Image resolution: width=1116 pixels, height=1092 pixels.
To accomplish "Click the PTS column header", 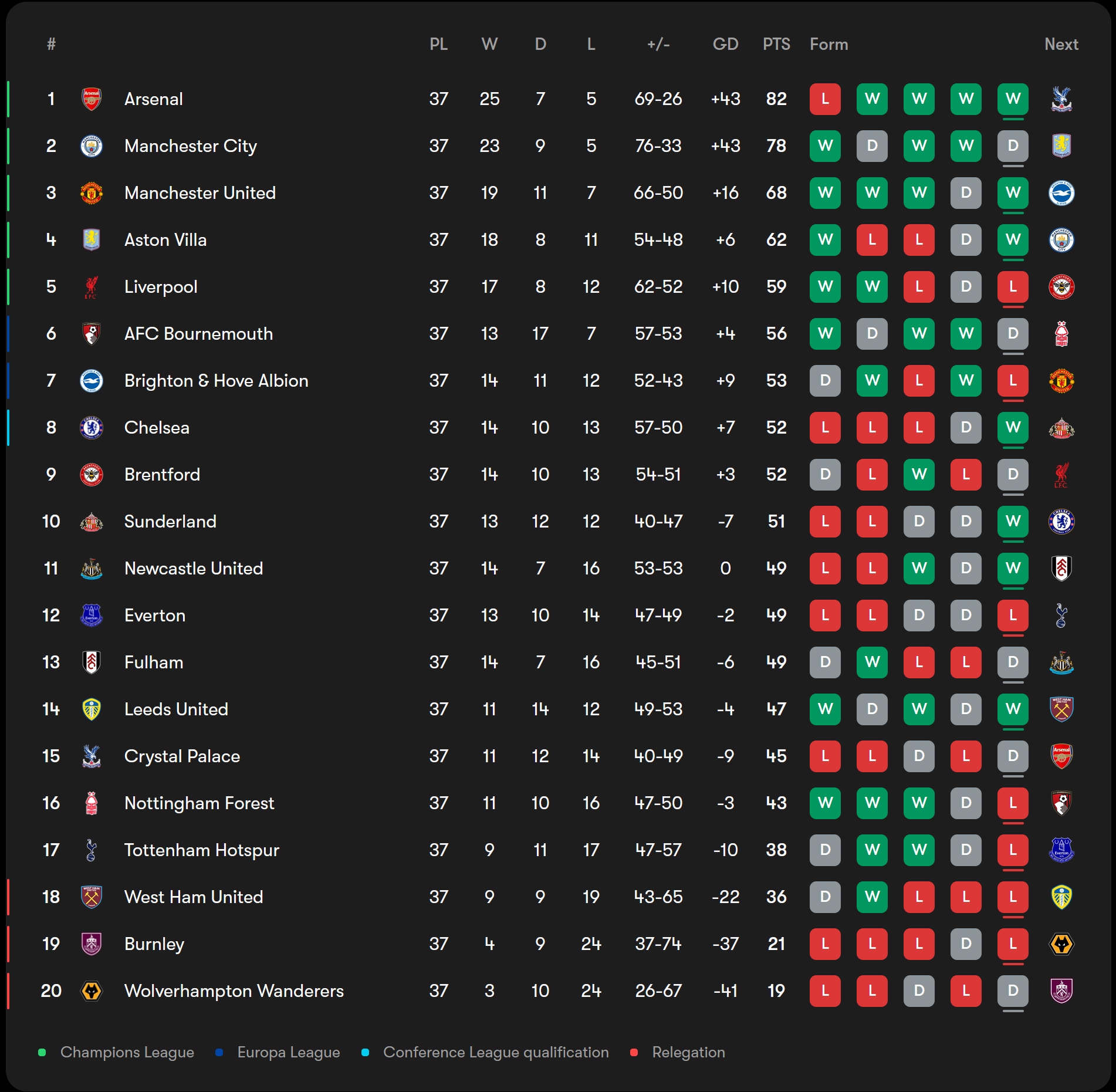I will coord(776,45).
